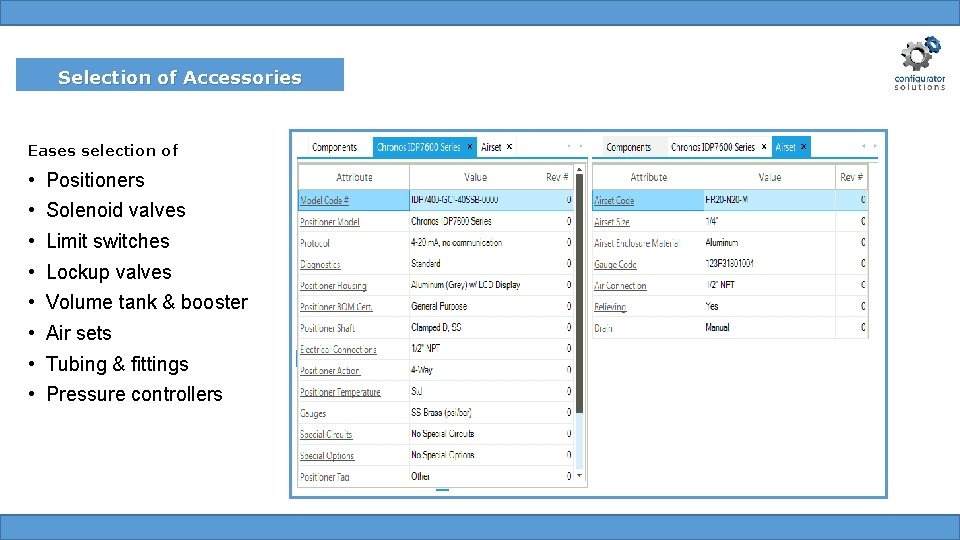
Task: Select the '1/2" NPT' Air Connection value
Action: (x=720, y=285)
